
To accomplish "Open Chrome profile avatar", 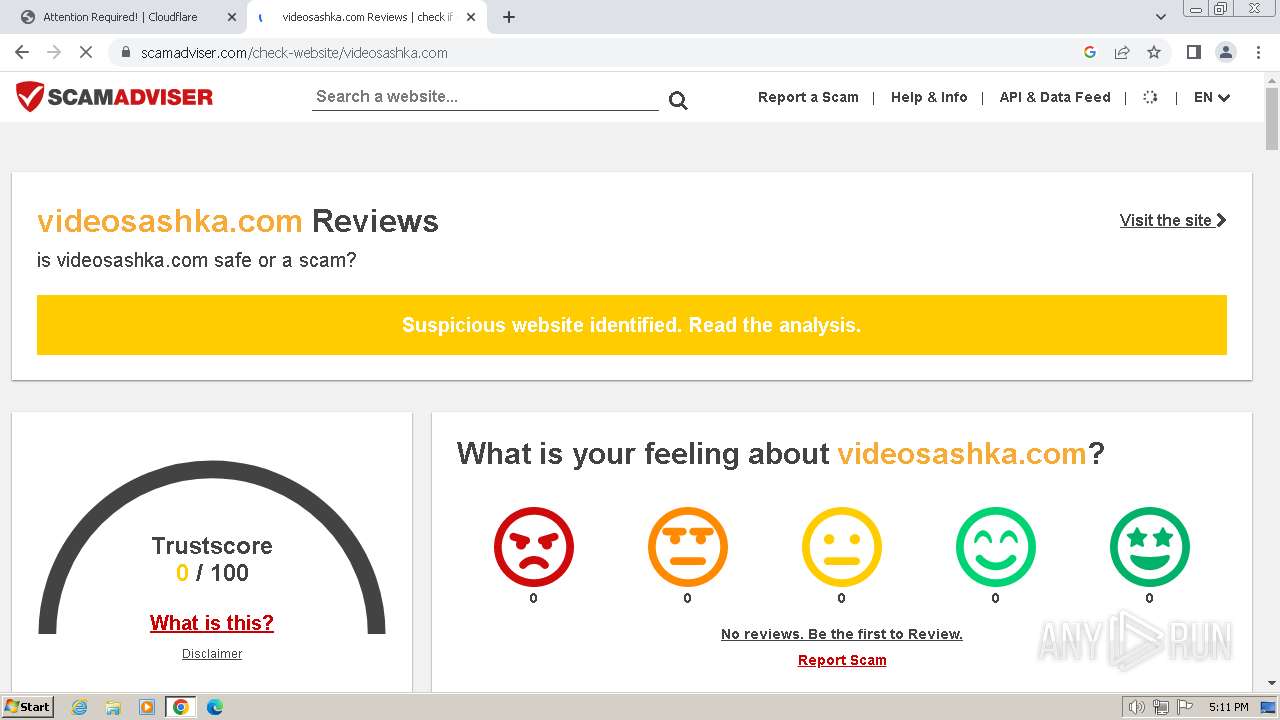I will point(1225,52).
